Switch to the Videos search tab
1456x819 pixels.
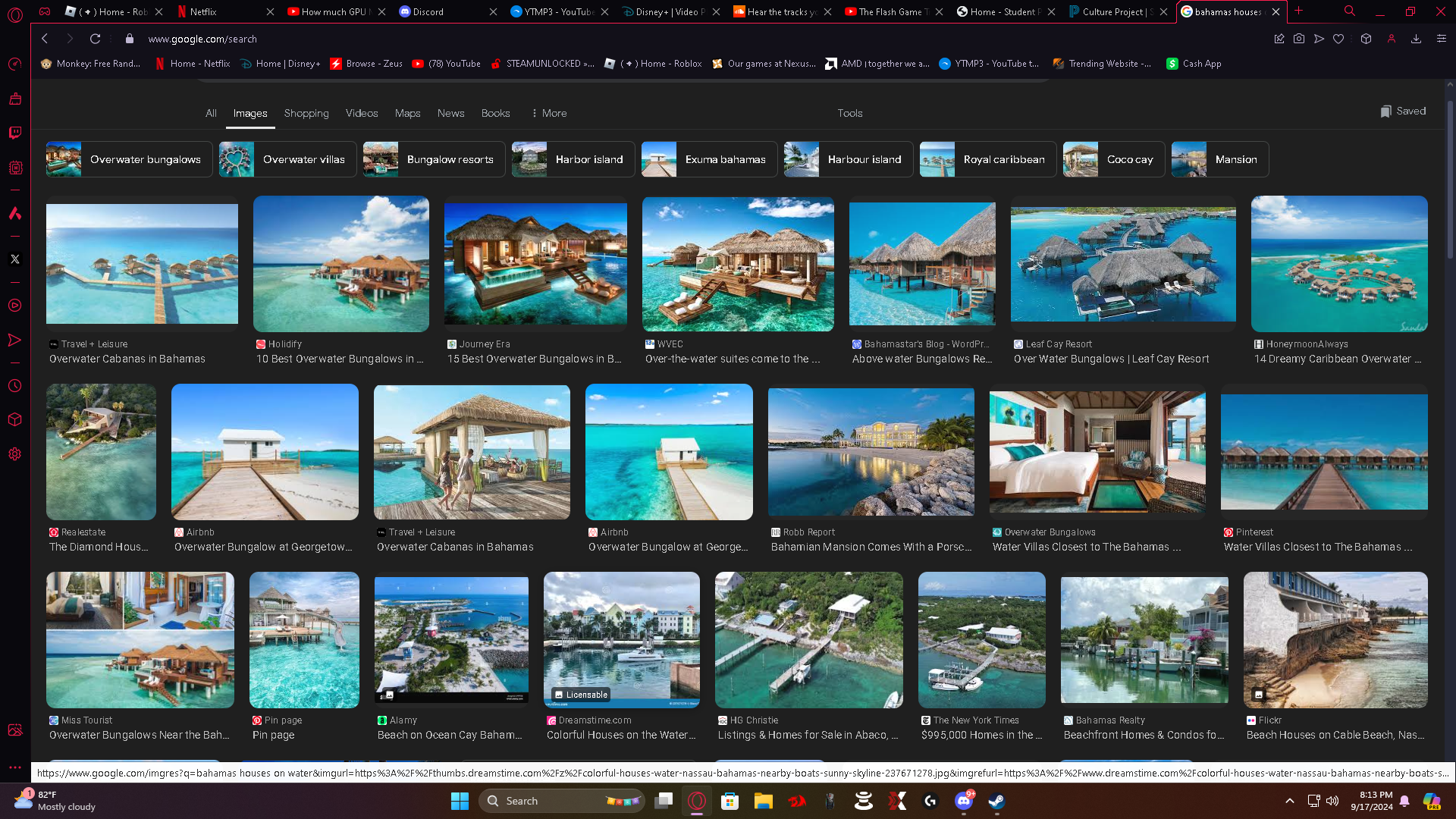361,113
